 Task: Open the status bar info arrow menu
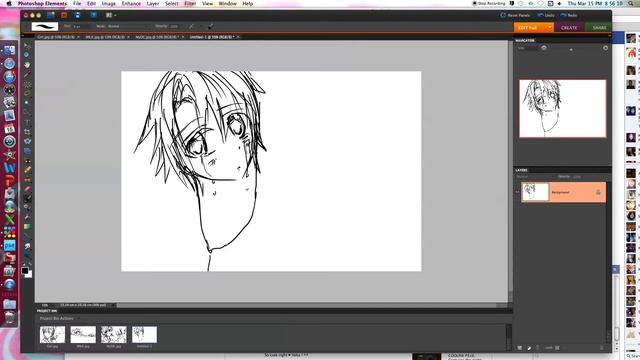[x=113, y=305]
